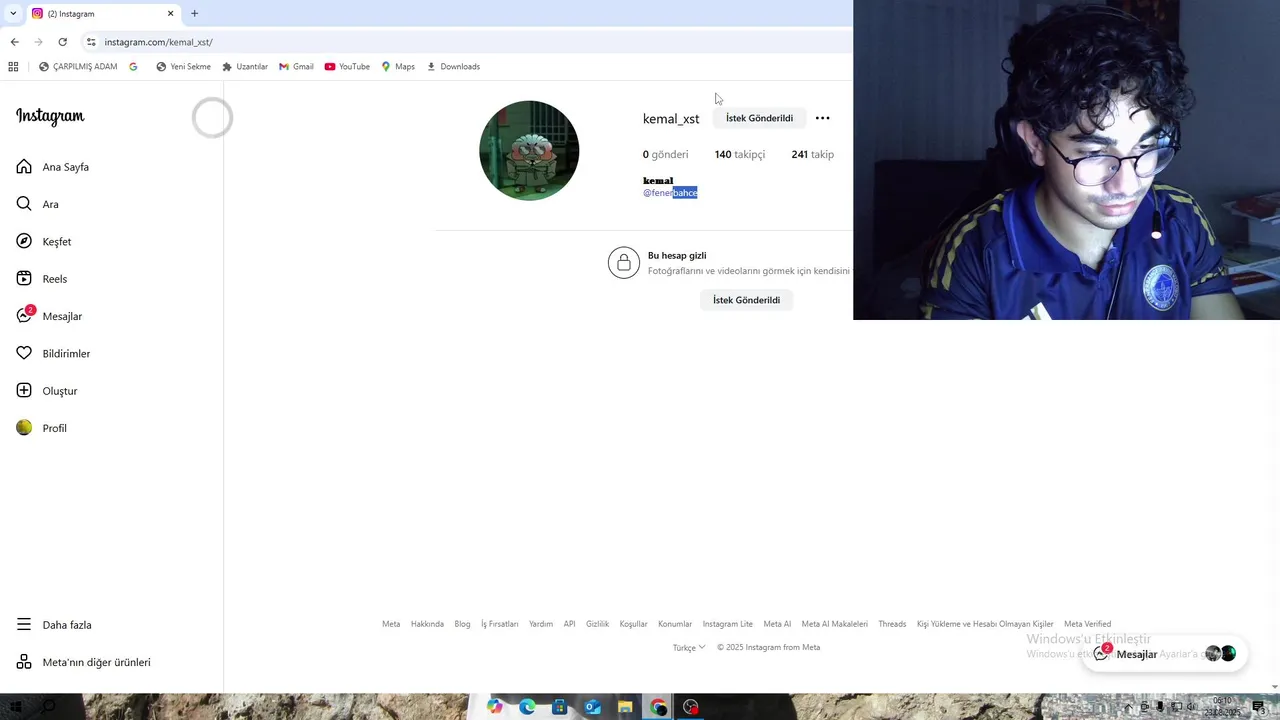Open Microsoft Edge from taskbar
The height and width of the screenshot is (720, 1280).
(527, 707)
